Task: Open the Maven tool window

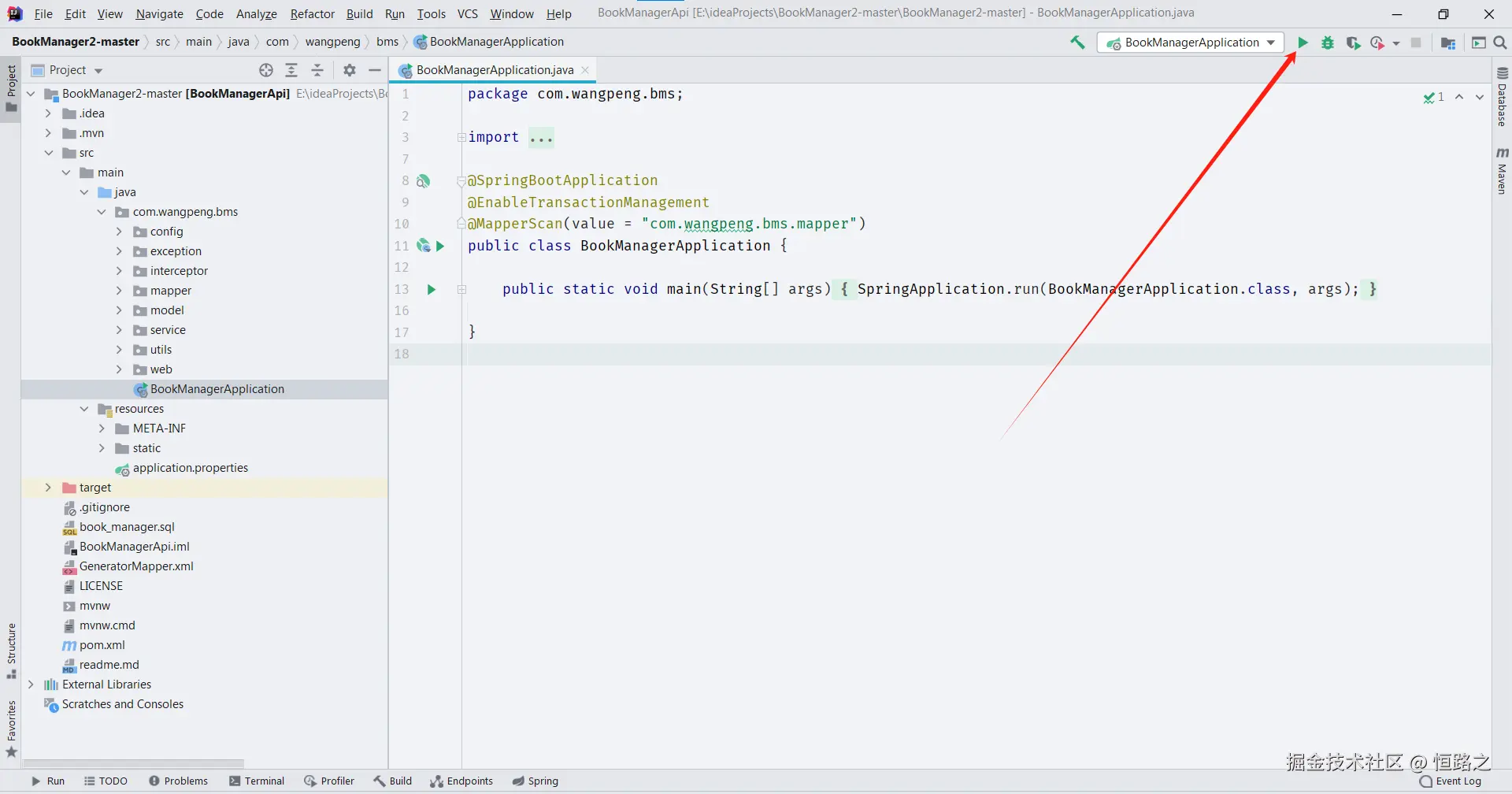Action: pyautogui.click(x=1502, y=170)
